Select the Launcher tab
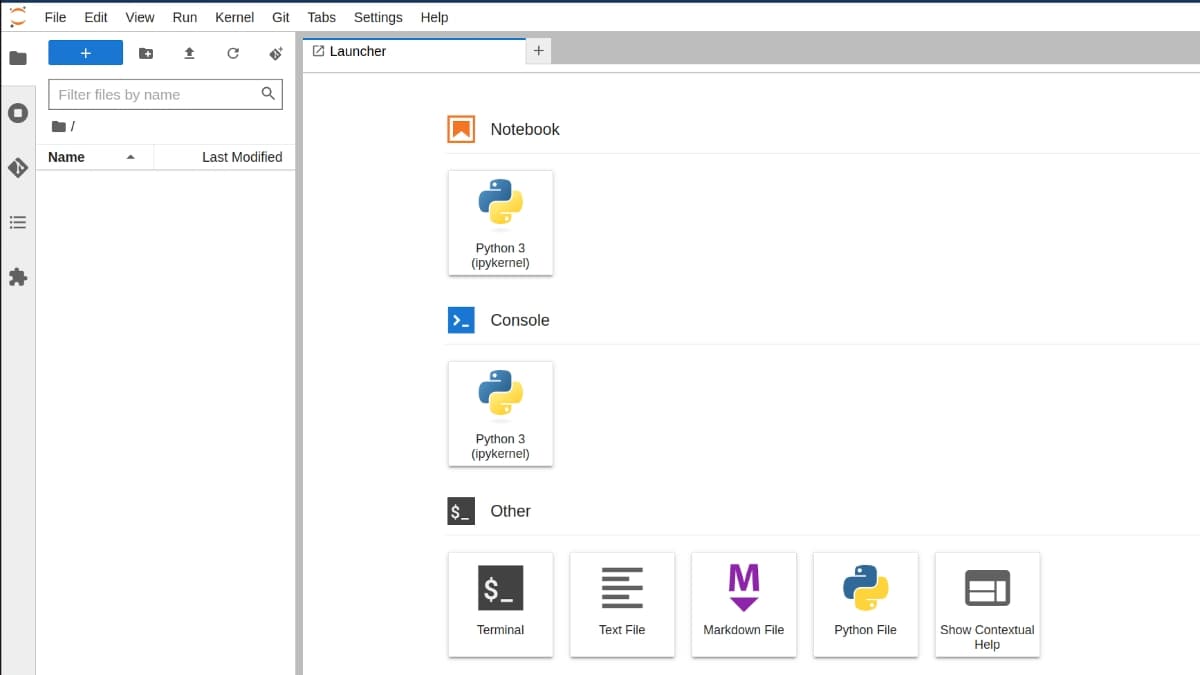1200x675 pixels. [x=357, y=51]
